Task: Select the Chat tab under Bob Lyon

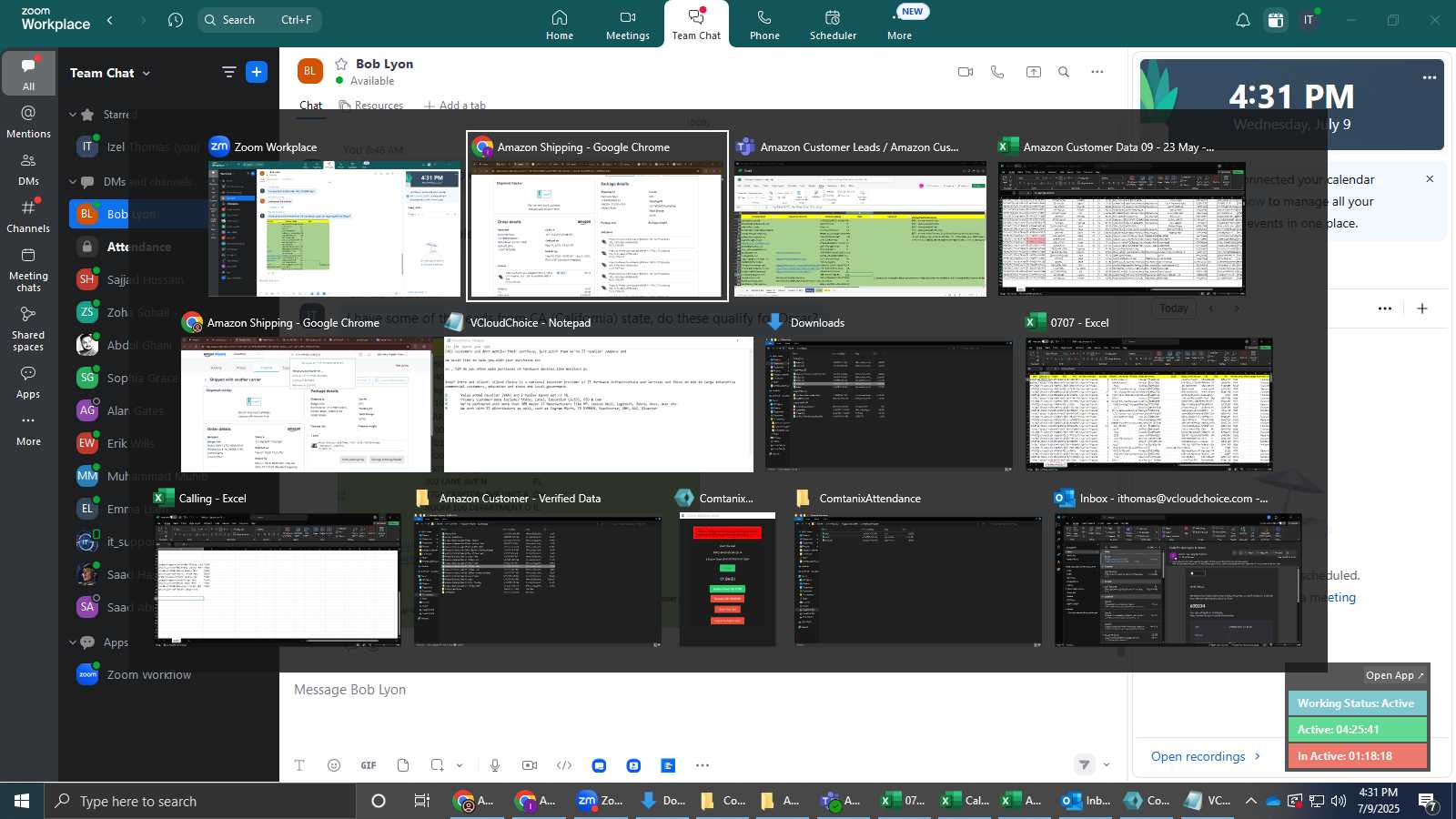Action: (311, 105)
